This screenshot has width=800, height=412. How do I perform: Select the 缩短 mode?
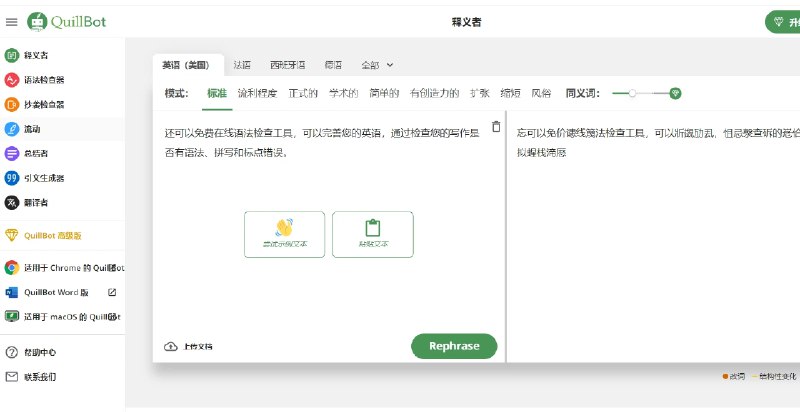511,93
